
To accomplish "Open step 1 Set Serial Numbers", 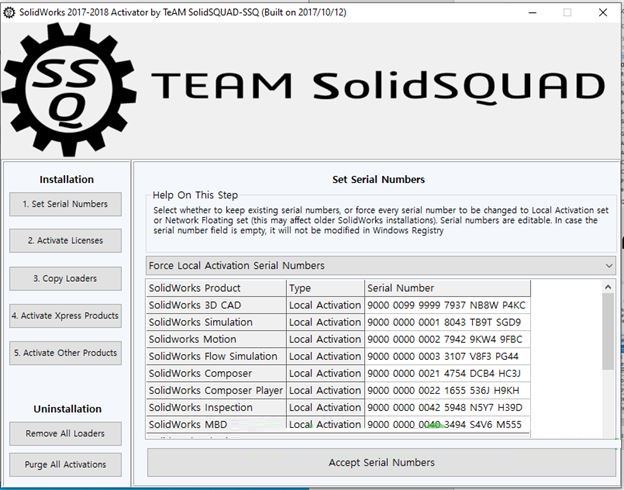I will point(65,204).
